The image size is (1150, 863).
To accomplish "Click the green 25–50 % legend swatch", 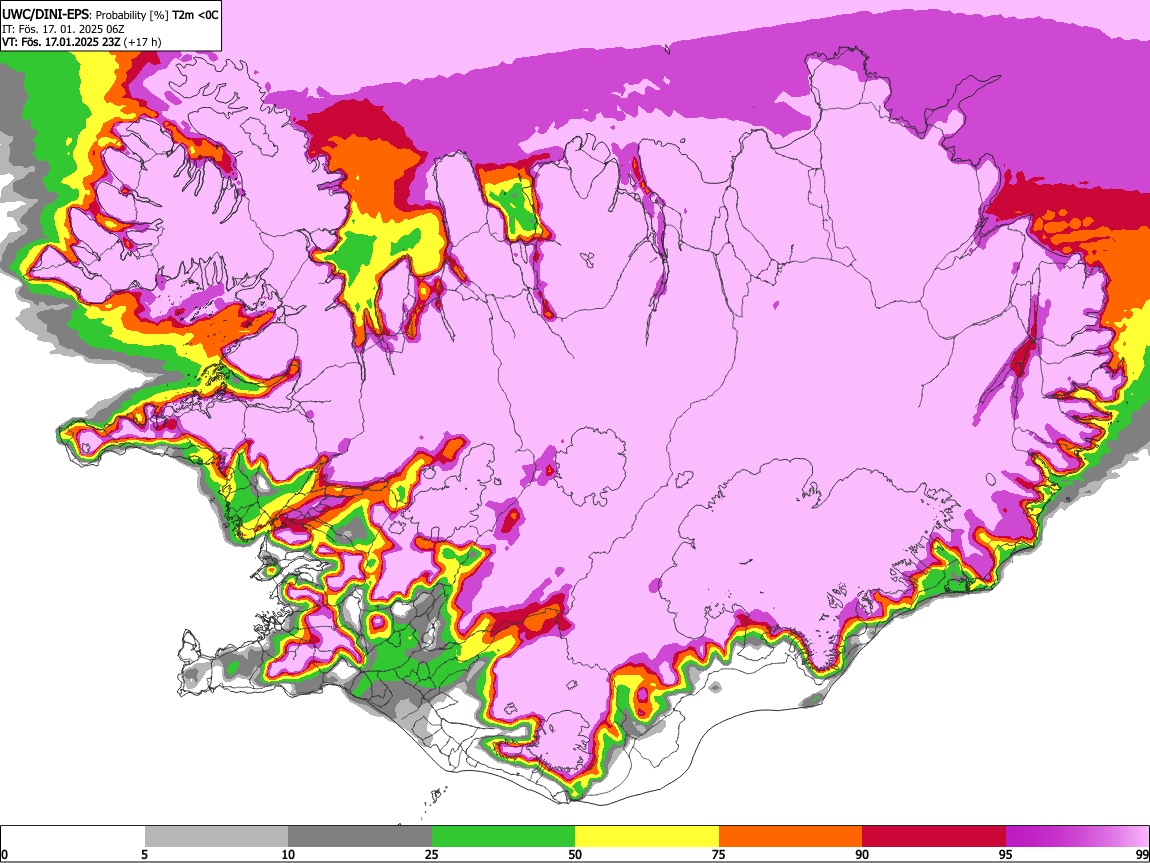I will 503,836.
